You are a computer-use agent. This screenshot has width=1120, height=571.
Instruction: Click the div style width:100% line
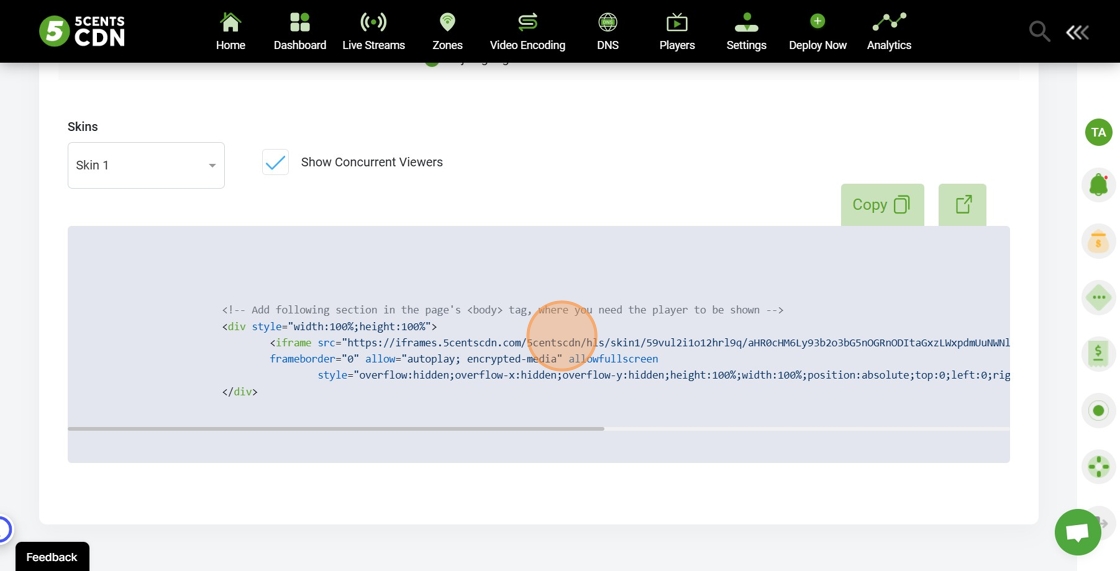click(x=329, y=327)
